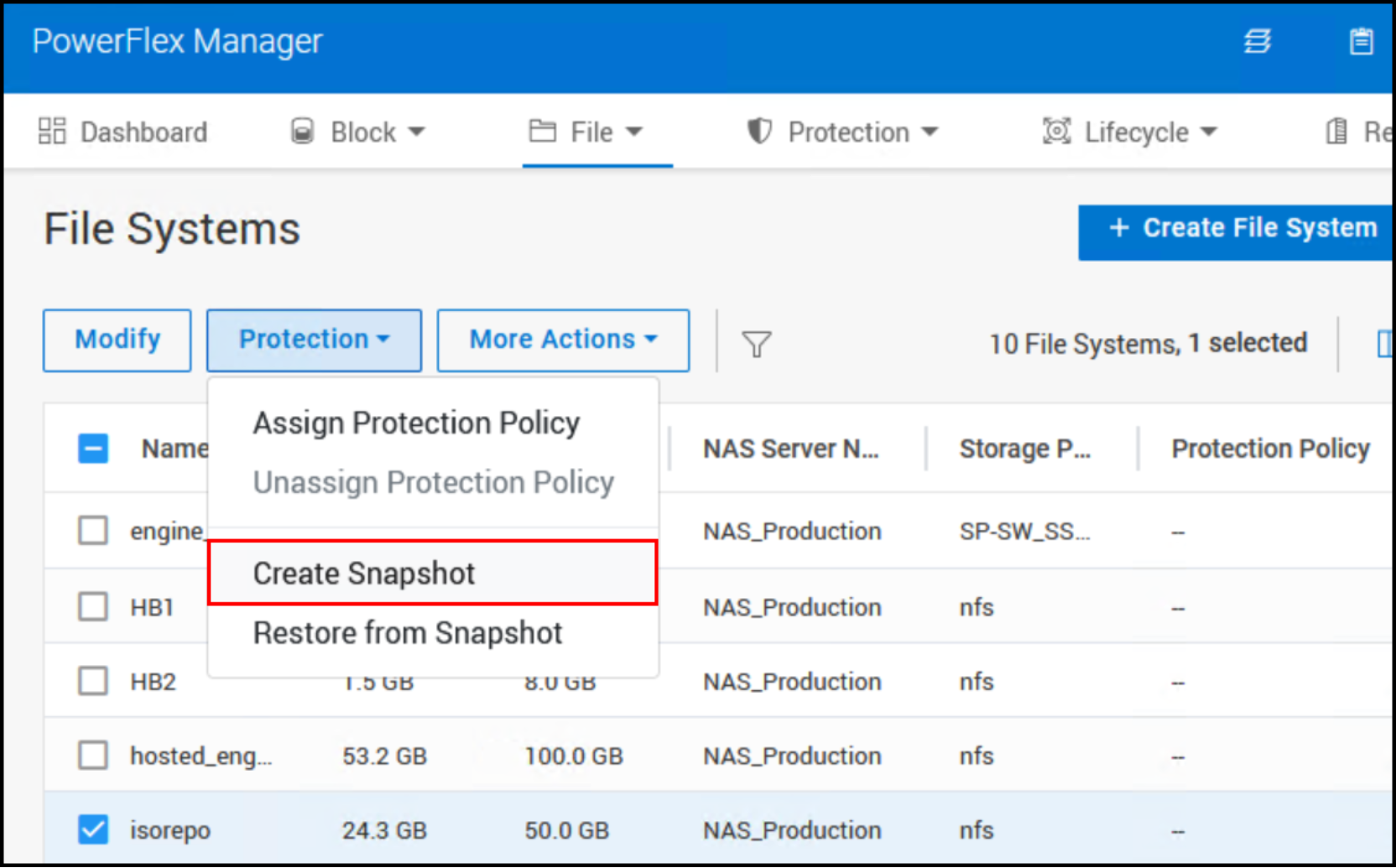Click the isorepo file system name
The image size is (1396, 868).
pos(170,830)
